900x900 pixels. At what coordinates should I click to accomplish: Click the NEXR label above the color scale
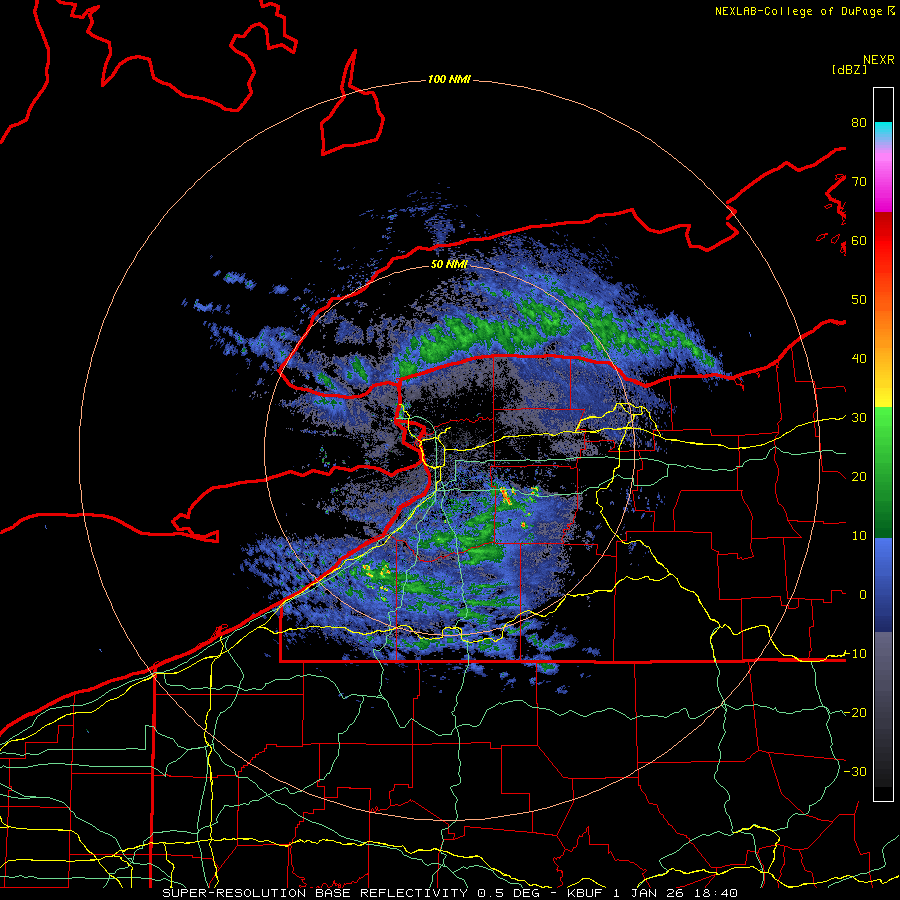[x=879, y=60]
